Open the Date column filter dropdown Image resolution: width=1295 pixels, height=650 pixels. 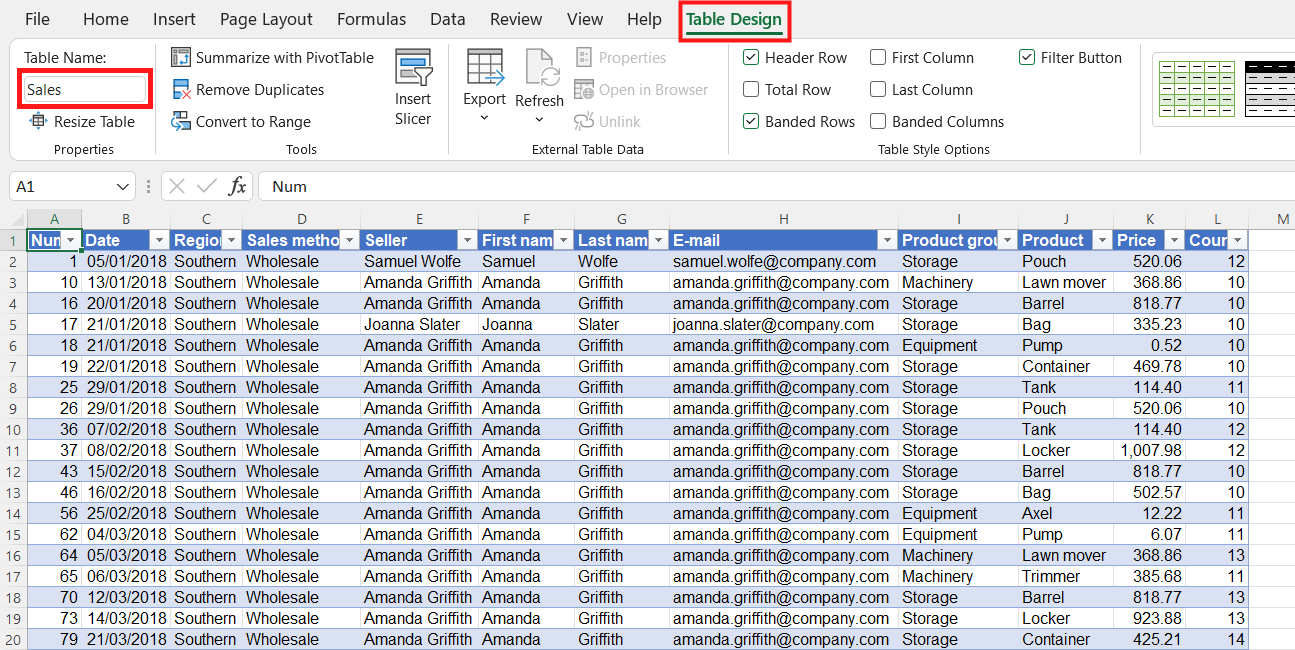(x=158, y=241)
